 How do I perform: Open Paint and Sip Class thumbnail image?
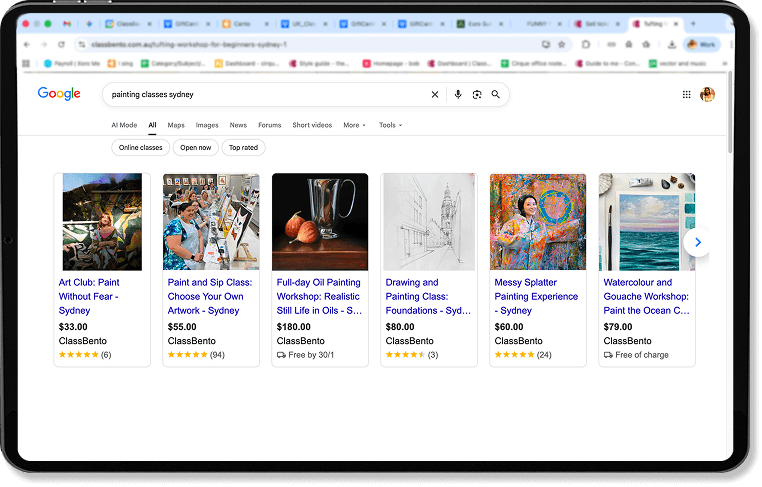point(211,222)
